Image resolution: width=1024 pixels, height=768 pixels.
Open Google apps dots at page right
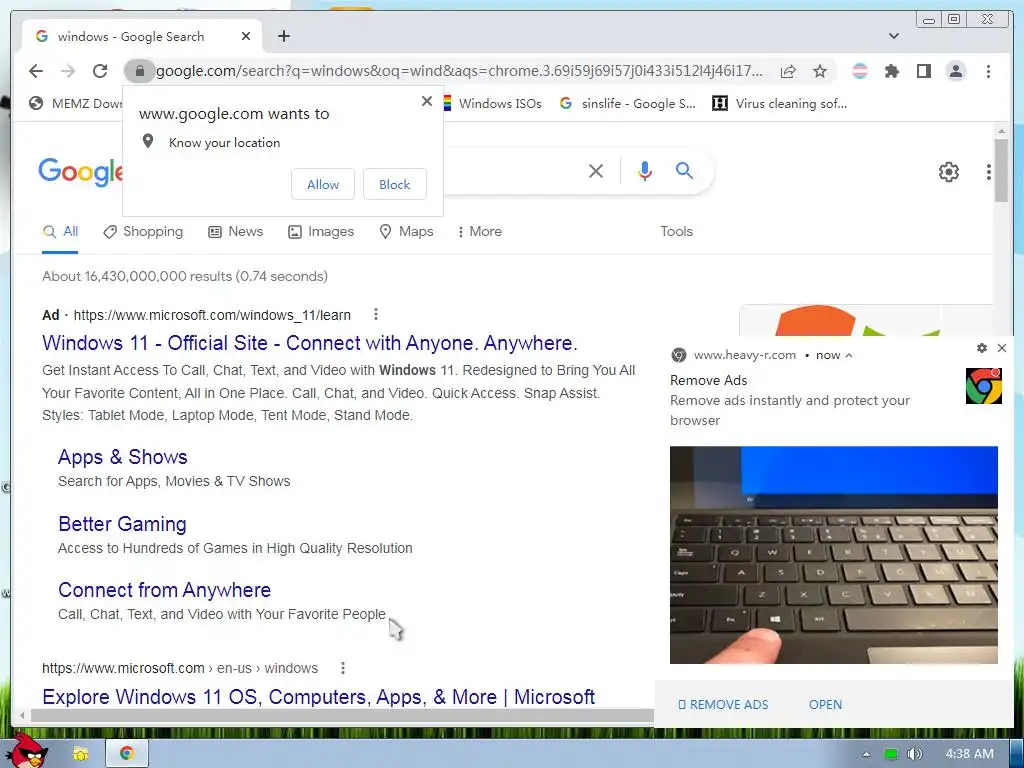989,172
